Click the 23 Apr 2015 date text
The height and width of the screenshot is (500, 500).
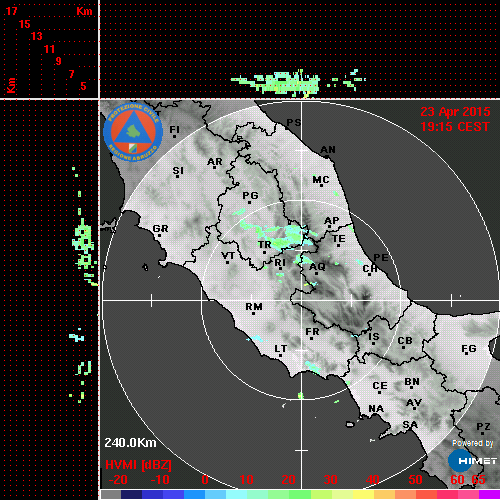455,112
